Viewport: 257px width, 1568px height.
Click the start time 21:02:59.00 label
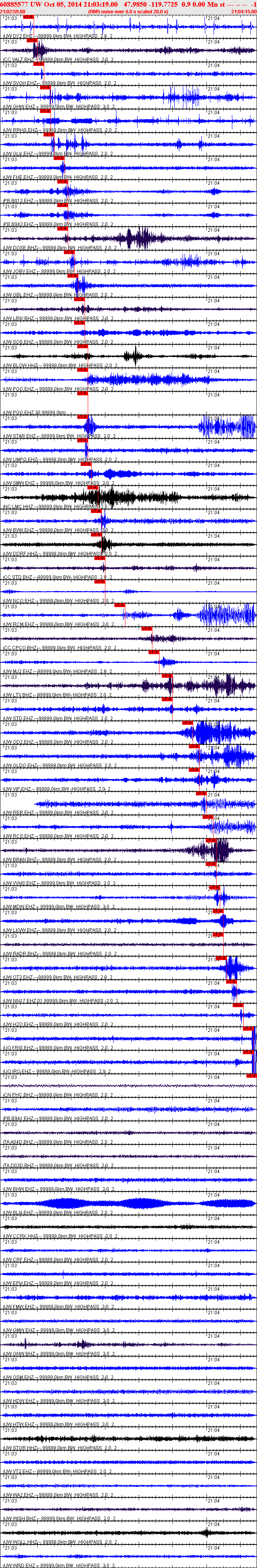[12, 11]
